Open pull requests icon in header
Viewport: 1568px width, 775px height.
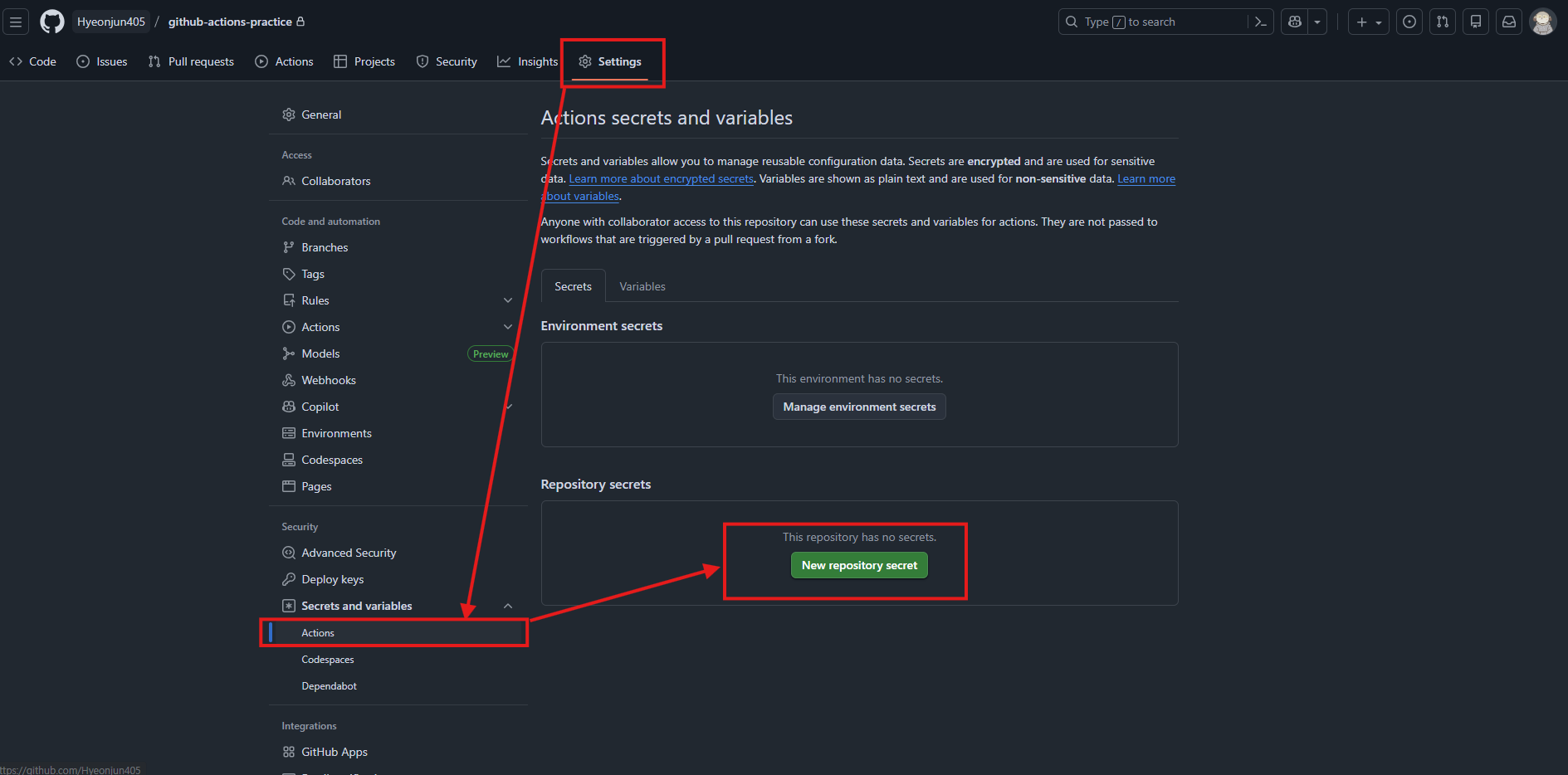click(x=1443, y=22)
